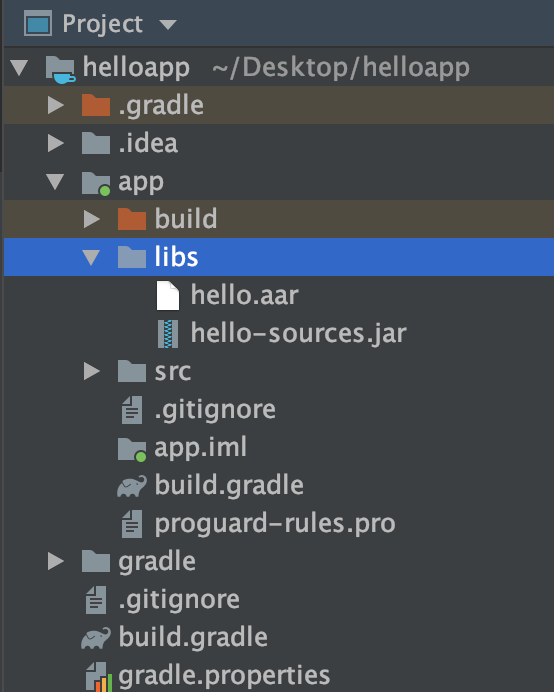Click the Project view panel icon
Image resolution: width=554 pixels, height=692 pixels.
38,23
